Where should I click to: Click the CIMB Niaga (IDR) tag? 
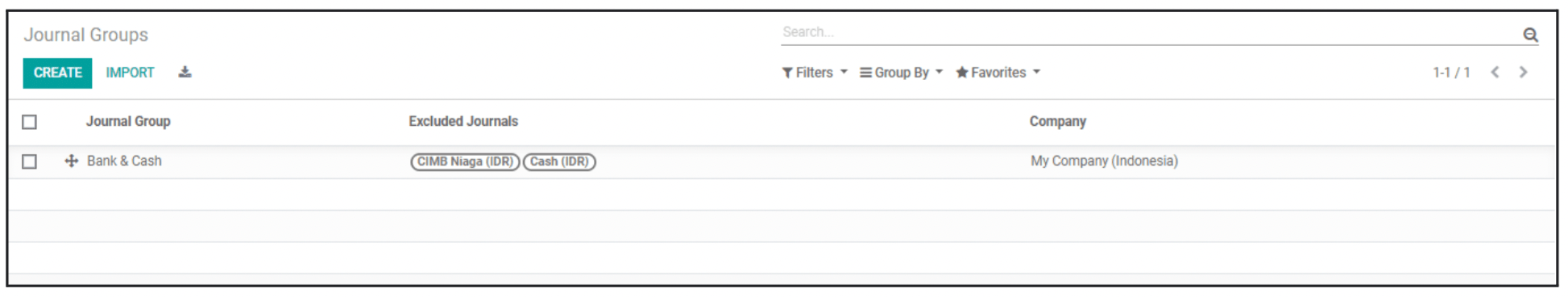(x=465, y=161)
